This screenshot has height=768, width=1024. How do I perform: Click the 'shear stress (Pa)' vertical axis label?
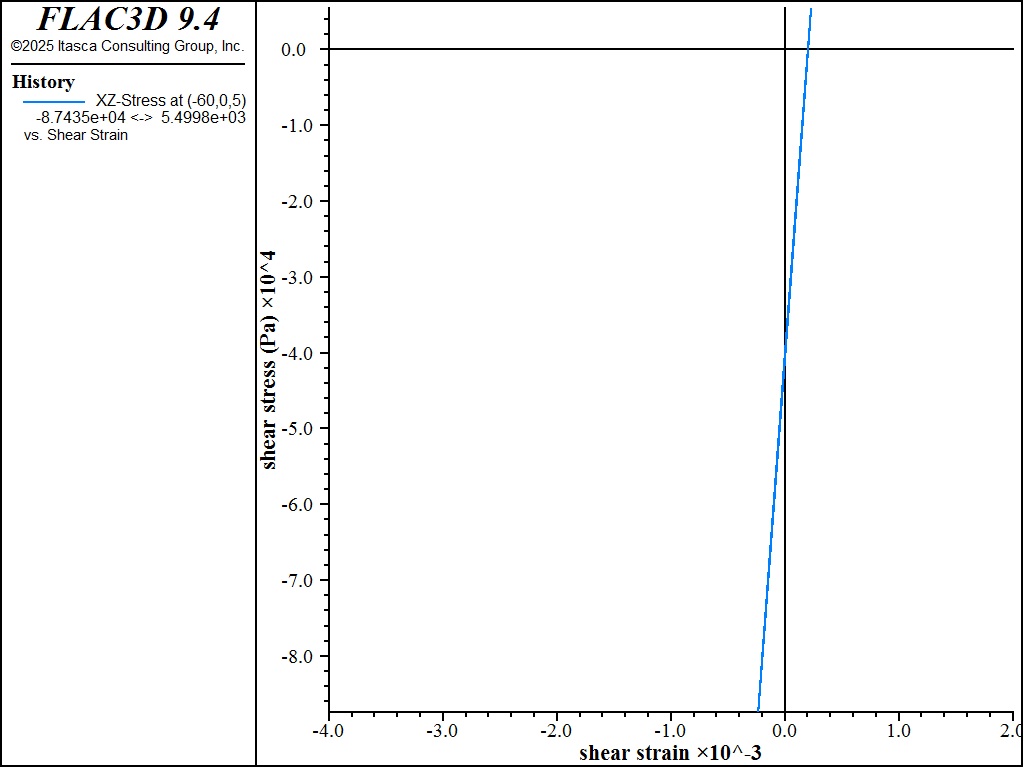269,360
